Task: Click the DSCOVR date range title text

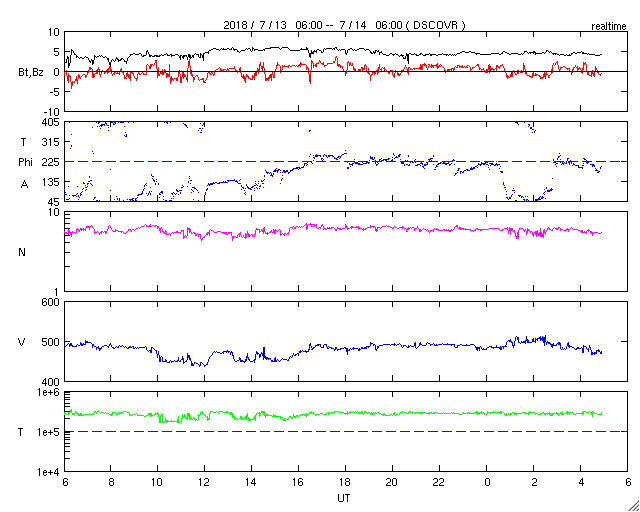Action: (344, 25)
